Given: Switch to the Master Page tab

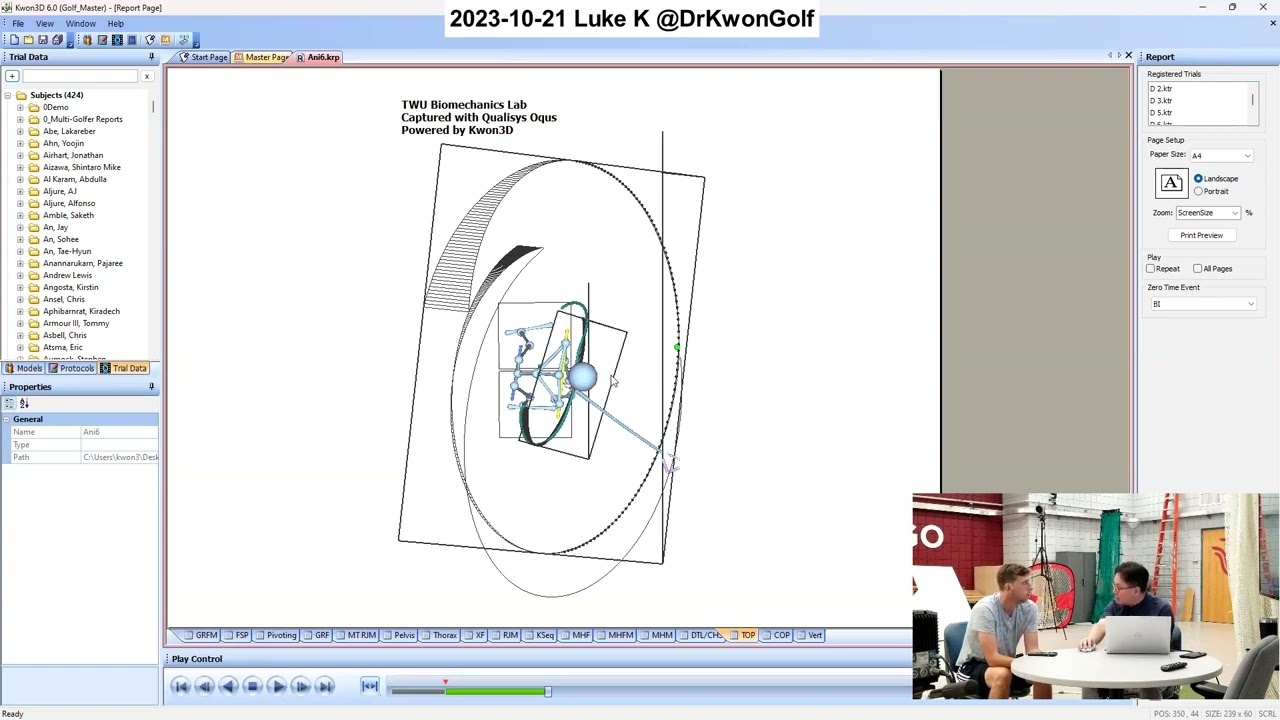Looking at the screenshot, I should click(261, 57).
